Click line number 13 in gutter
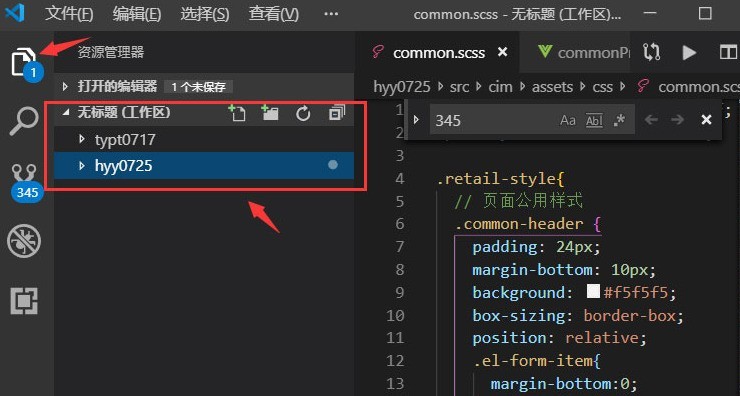The height and width of the screenshot is (396, 740). click(x=395, y=383)
